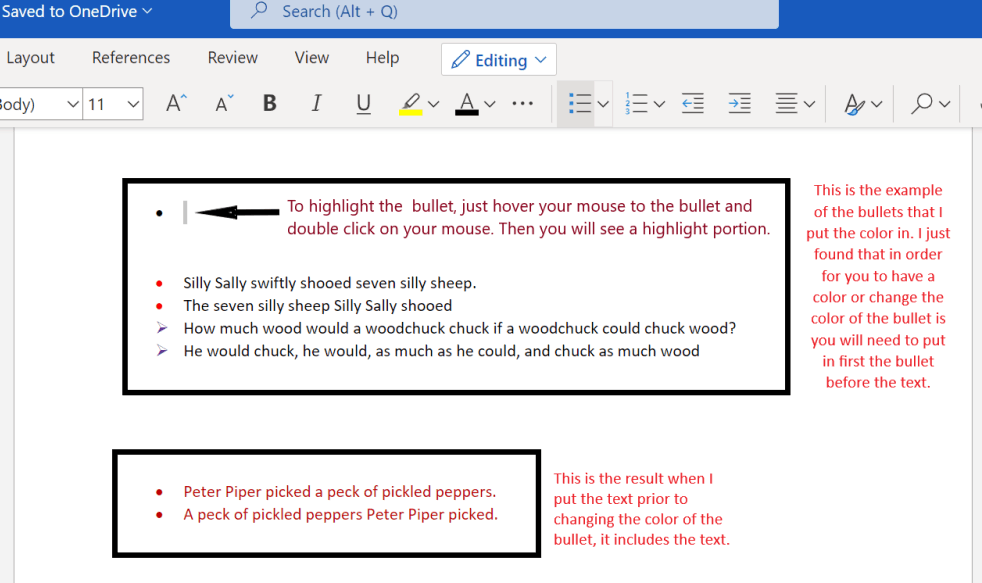
Task: Toggle italic formatting
Action: click(317, 103)
